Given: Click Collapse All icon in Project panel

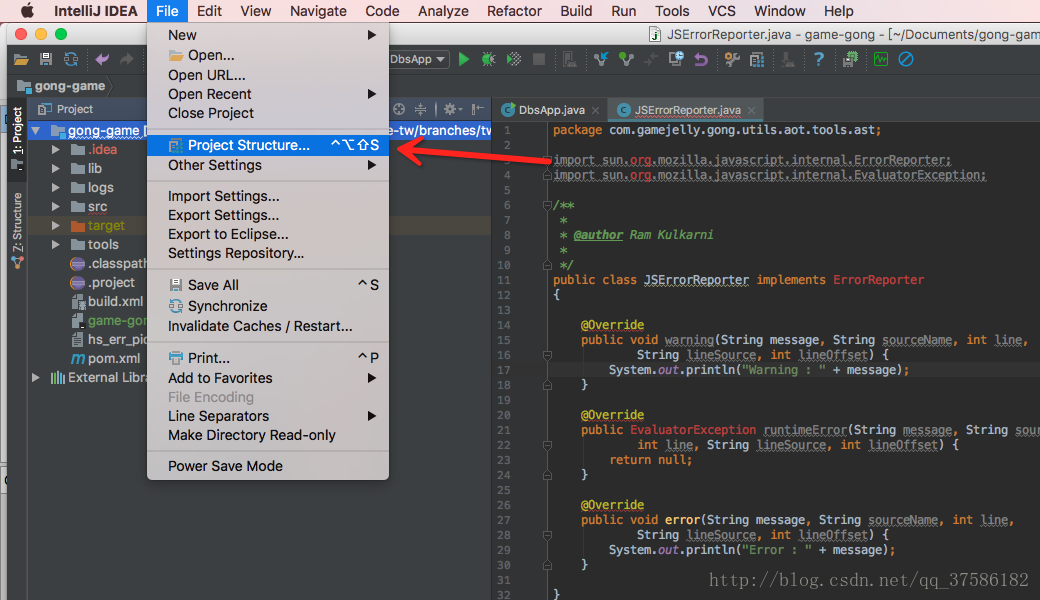Looking at the screenshot, I should click(x=421, y=109).
